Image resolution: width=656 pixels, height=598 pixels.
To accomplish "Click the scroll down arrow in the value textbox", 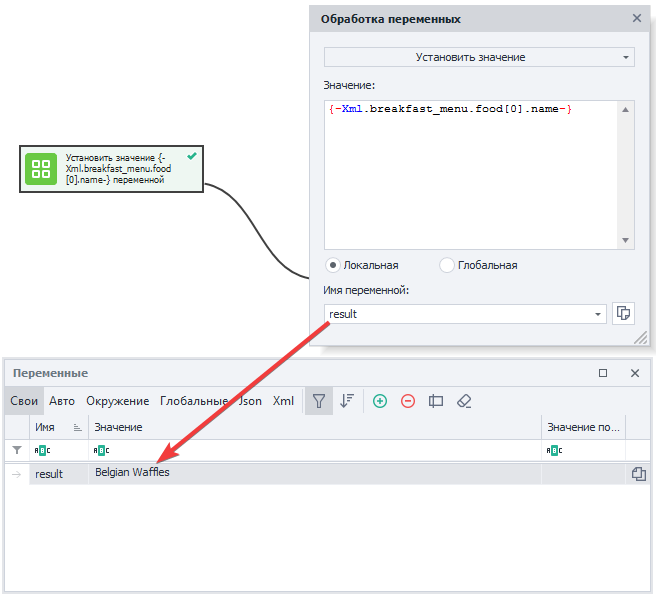I will click(x=626, y=241).
